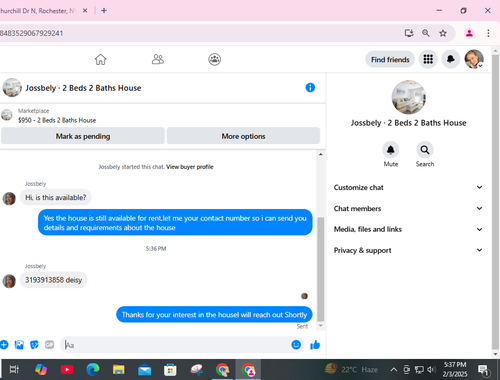Open the Chrome three-dot menu

click(x=488, y=33)
